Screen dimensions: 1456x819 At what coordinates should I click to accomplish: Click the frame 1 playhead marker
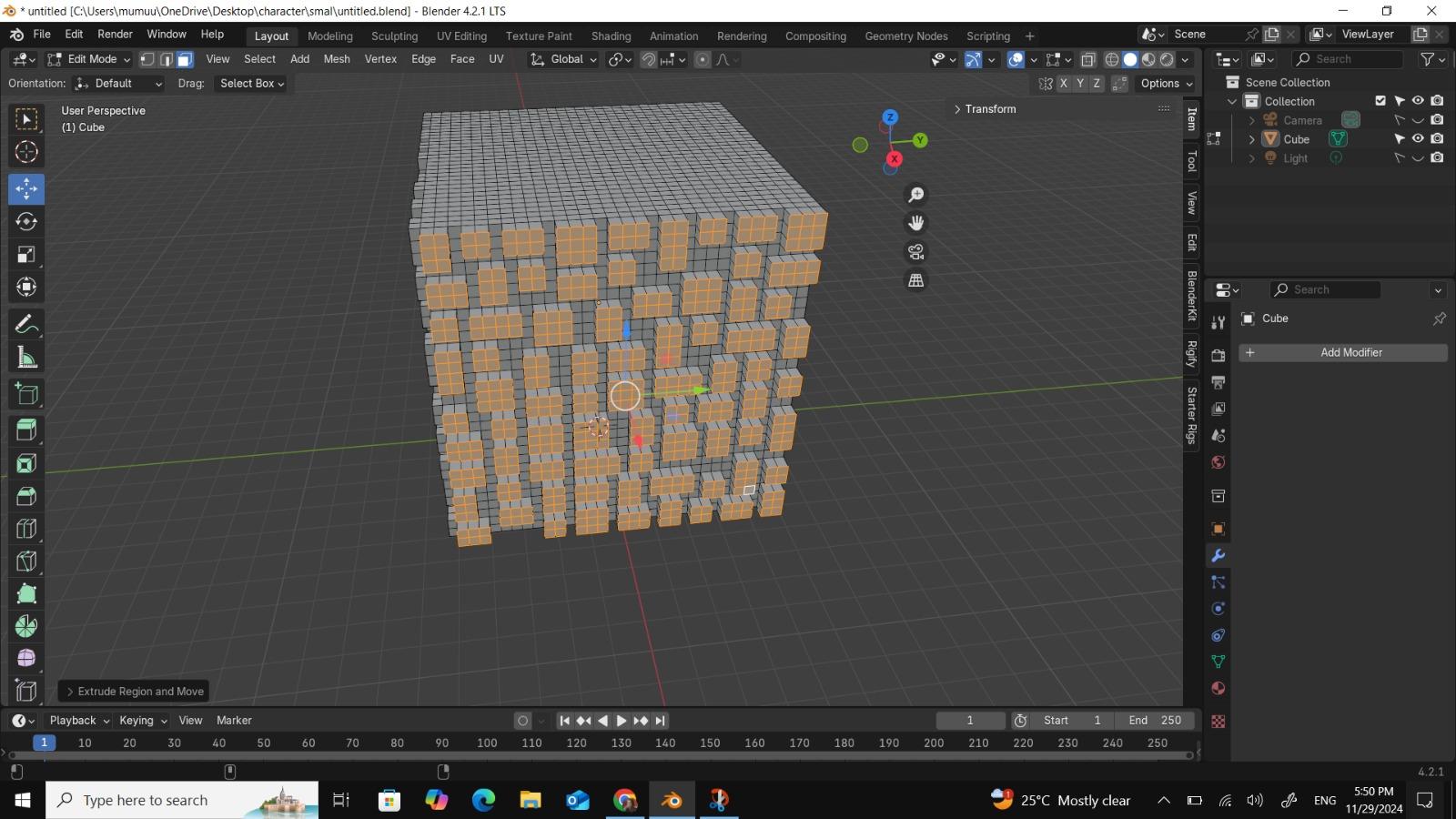tap(44, 743)
